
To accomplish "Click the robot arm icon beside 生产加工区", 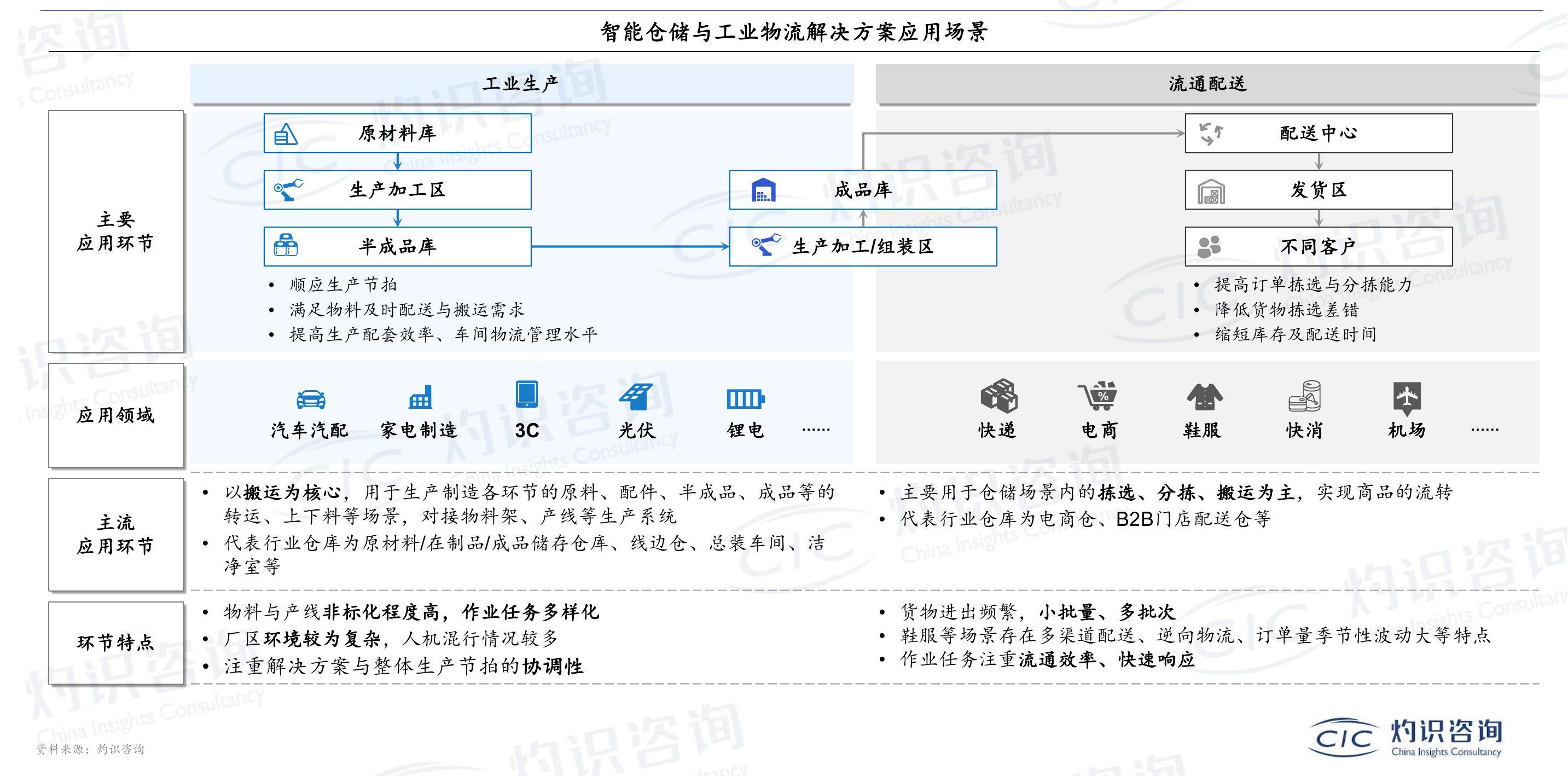I will (x=288, y=189).
